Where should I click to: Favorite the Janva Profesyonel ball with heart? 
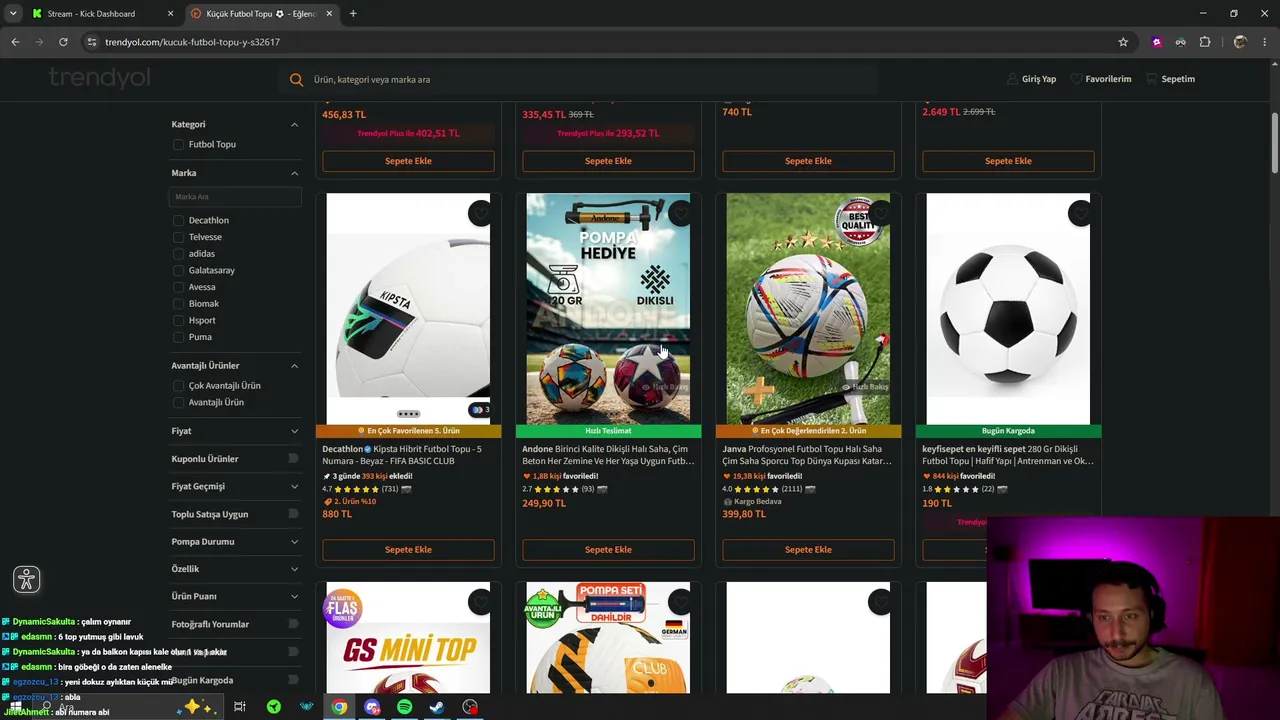tap(880, 213)
